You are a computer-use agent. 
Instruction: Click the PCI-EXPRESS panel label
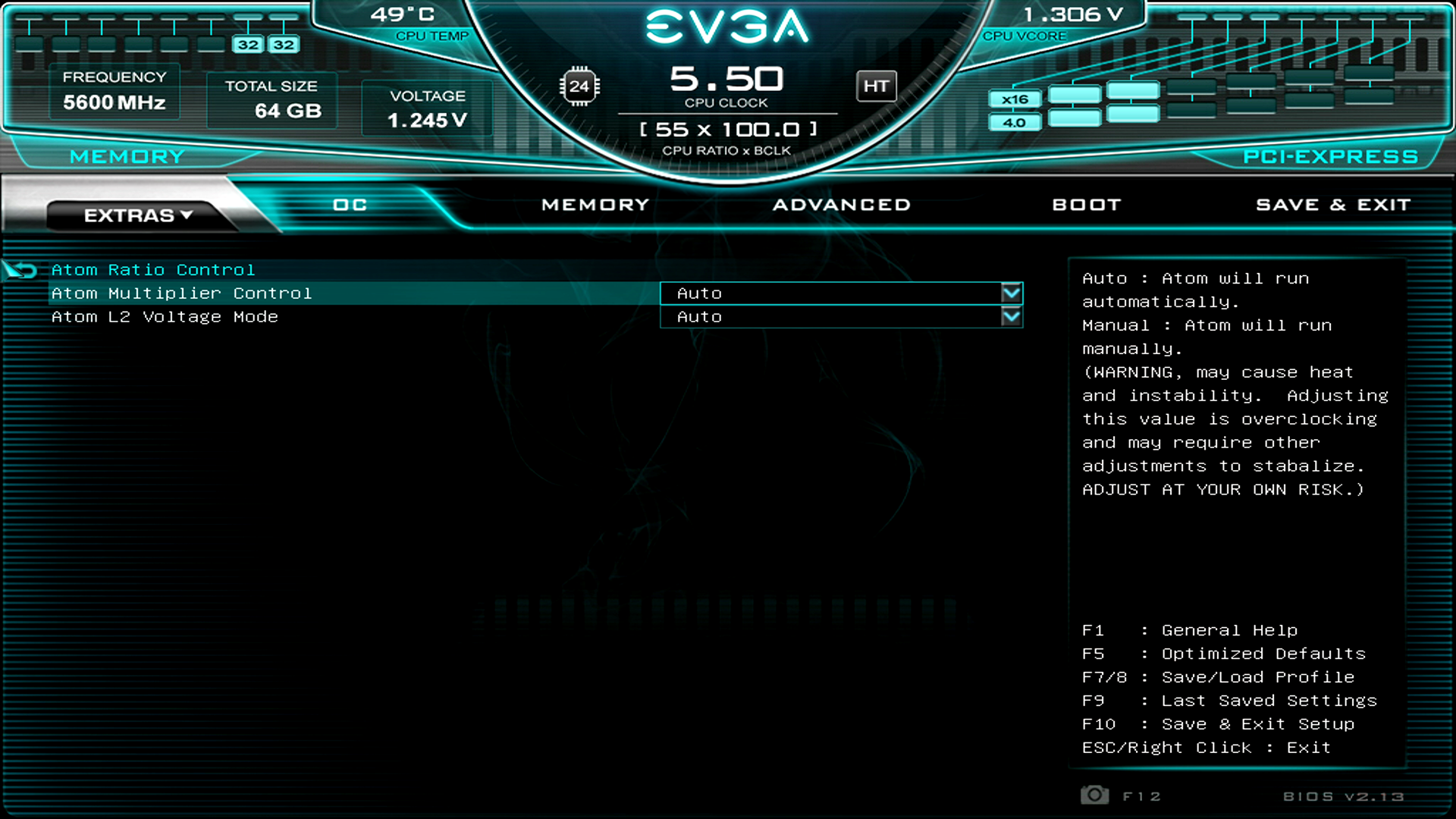point(1331,156)
